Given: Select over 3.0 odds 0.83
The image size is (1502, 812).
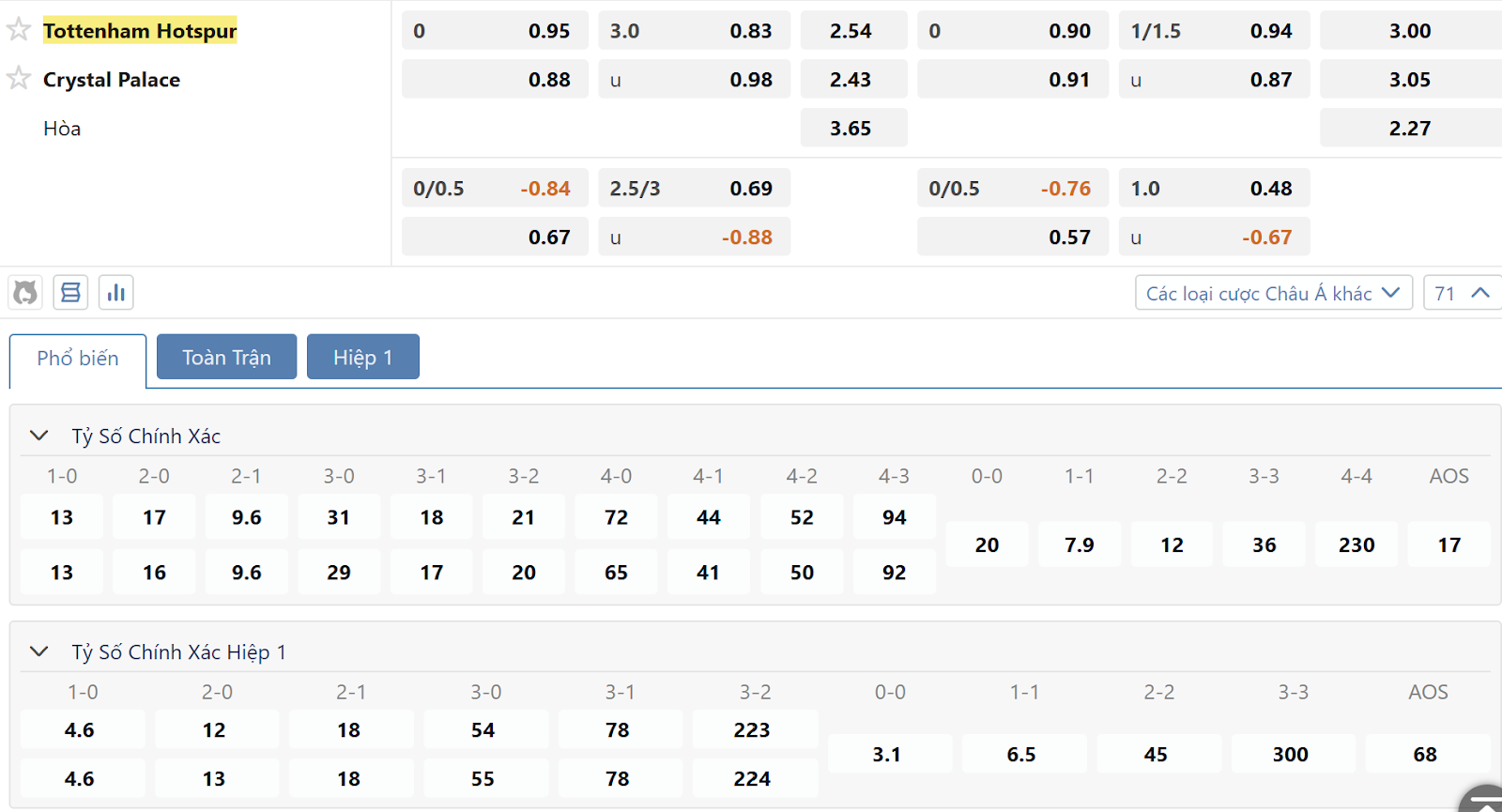Looking at the screenshot, I should (x=694, y=31).
